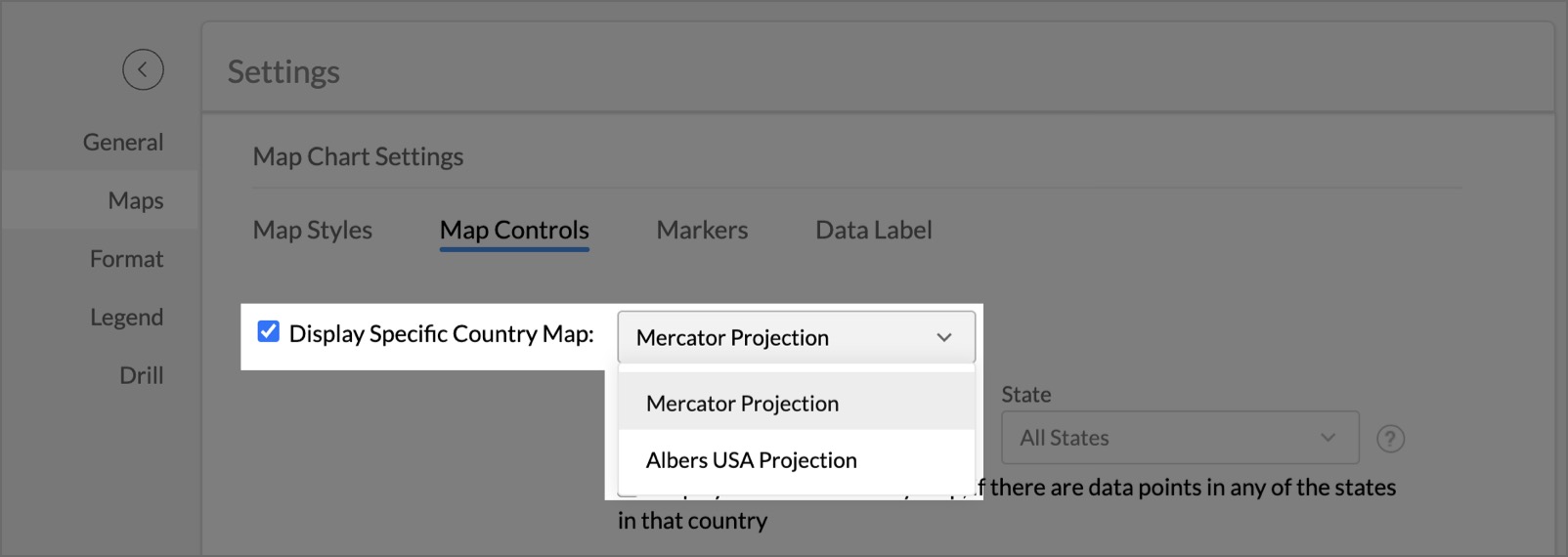Toggle Display Specific Country Map checkbox
This screenshot has width=1568, height=557.
click(x=268, y=332)
